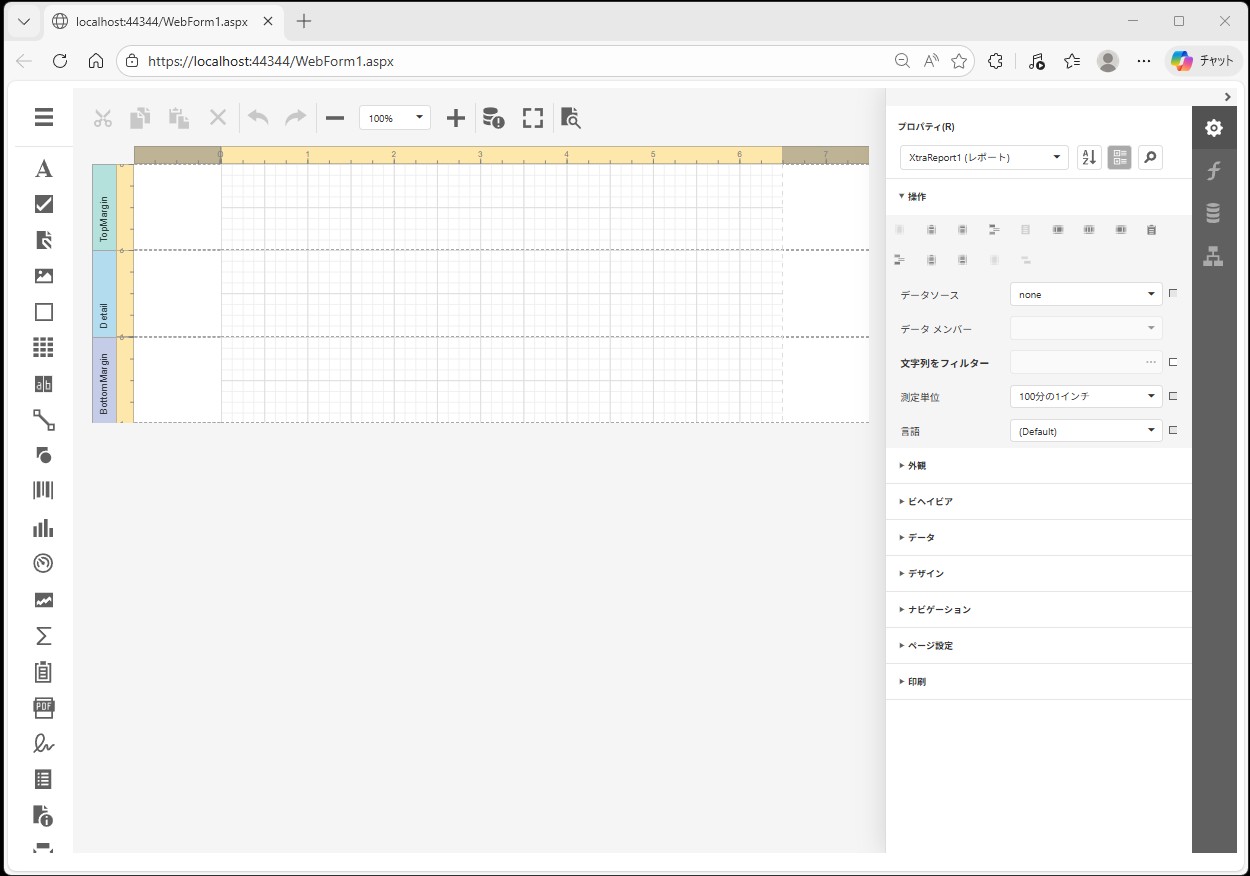Switch to the Report Explorer tab
1250x876 pixels.
click(1213, 256)
